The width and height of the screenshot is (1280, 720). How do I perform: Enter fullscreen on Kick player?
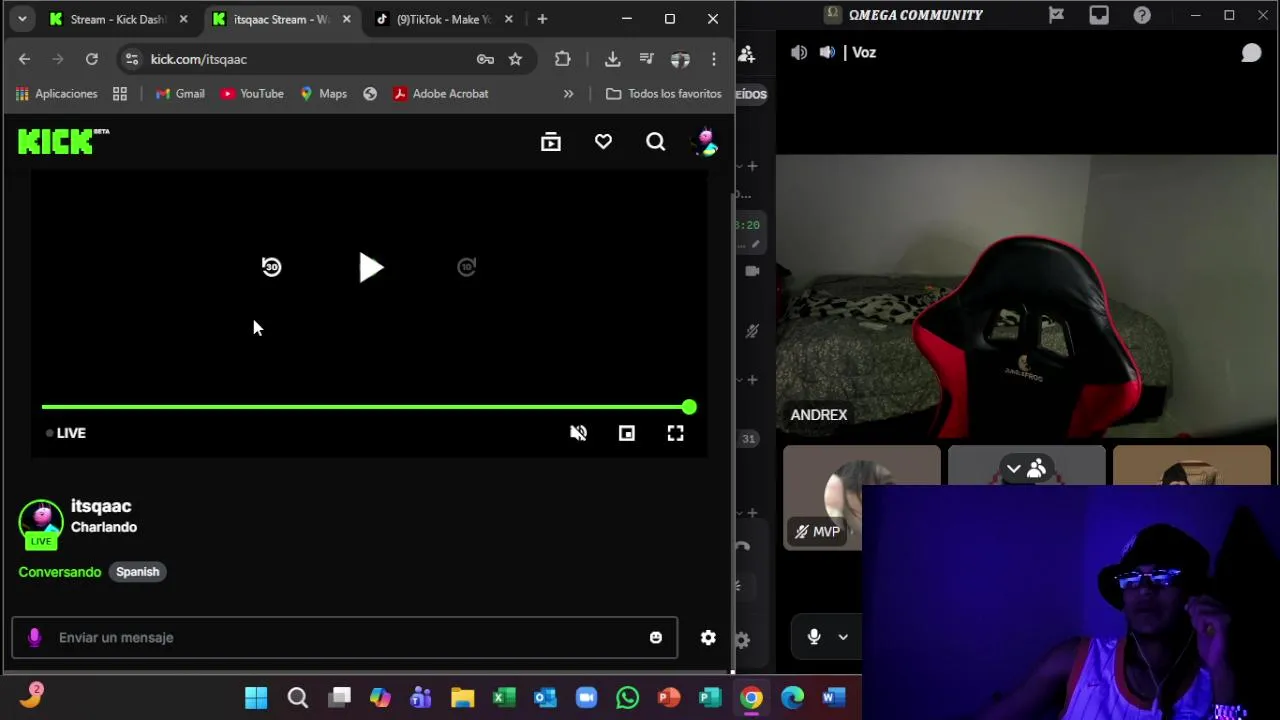[x=676, y=433]
